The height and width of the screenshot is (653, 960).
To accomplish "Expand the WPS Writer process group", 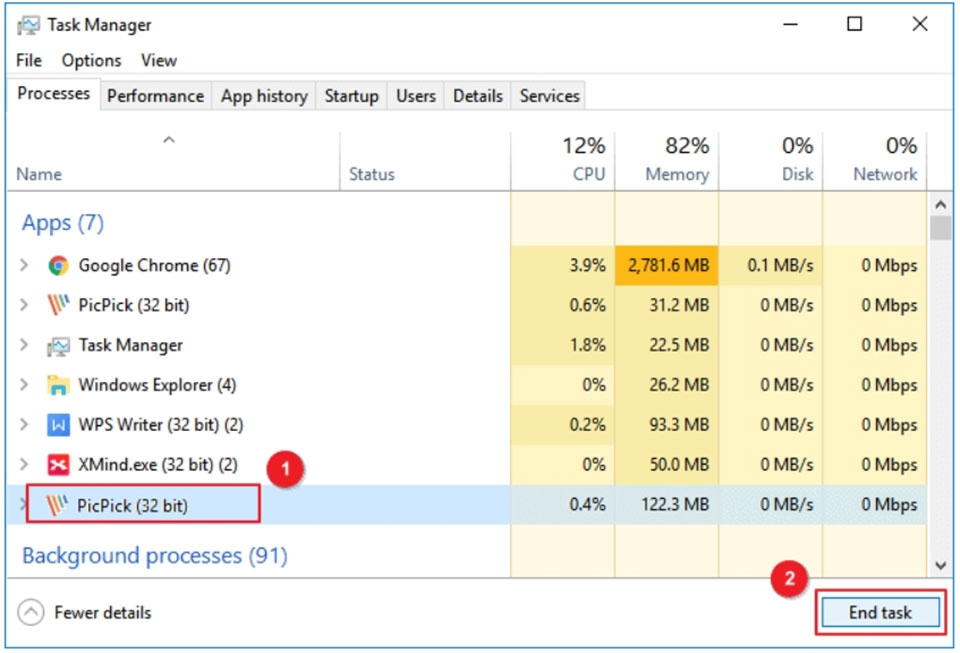I will 24,425.
